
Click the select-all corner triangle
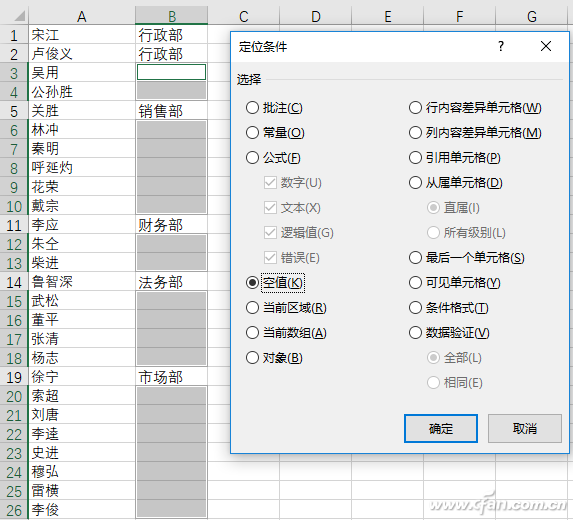coord(19,16)
